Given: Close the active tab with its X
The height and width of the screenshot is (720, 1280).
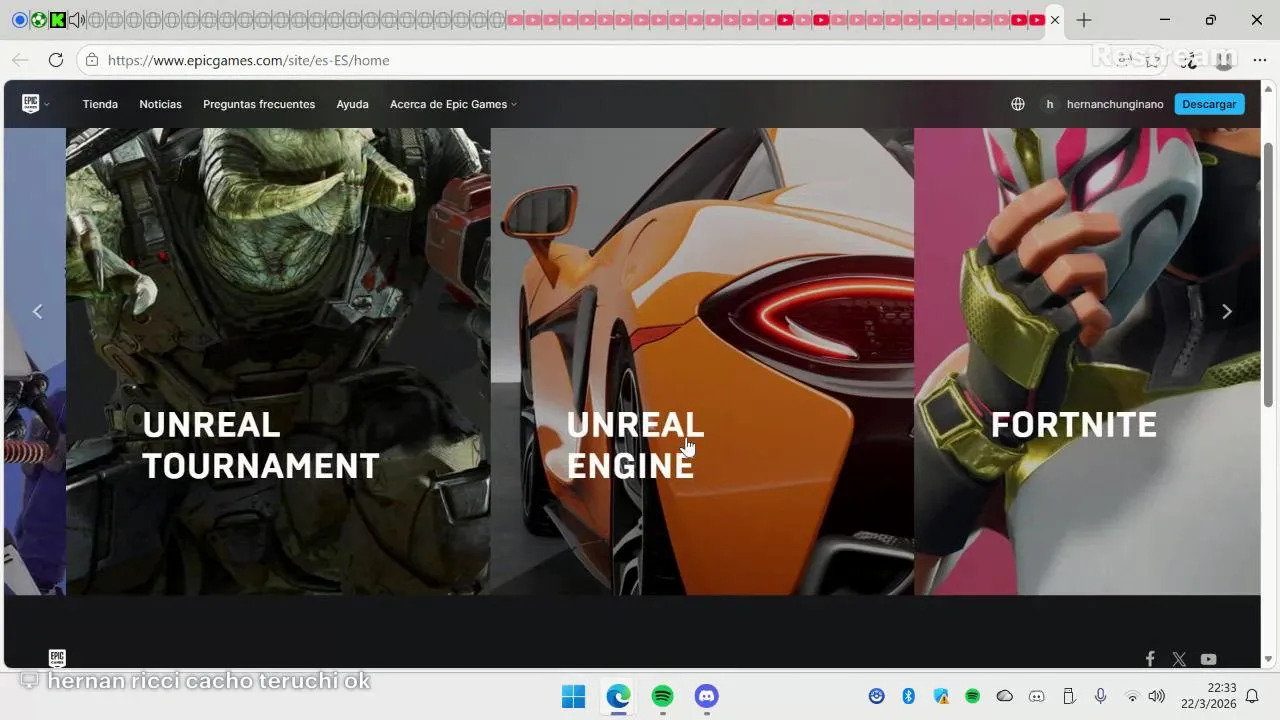Looking at the screenshot, I should pos(1054,20).
